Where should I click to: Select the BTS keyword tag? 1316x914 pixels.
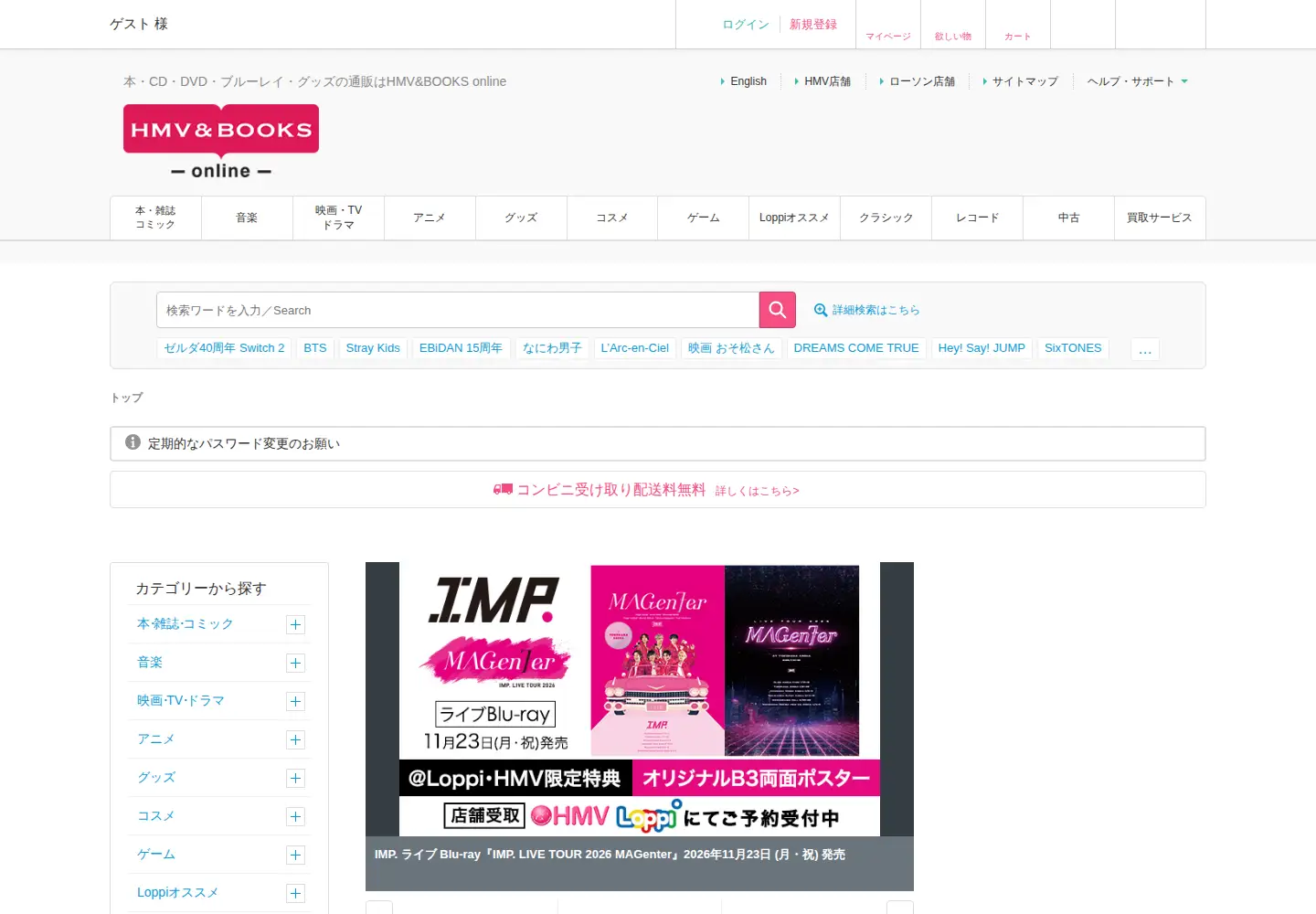click(x=315, y=348)
